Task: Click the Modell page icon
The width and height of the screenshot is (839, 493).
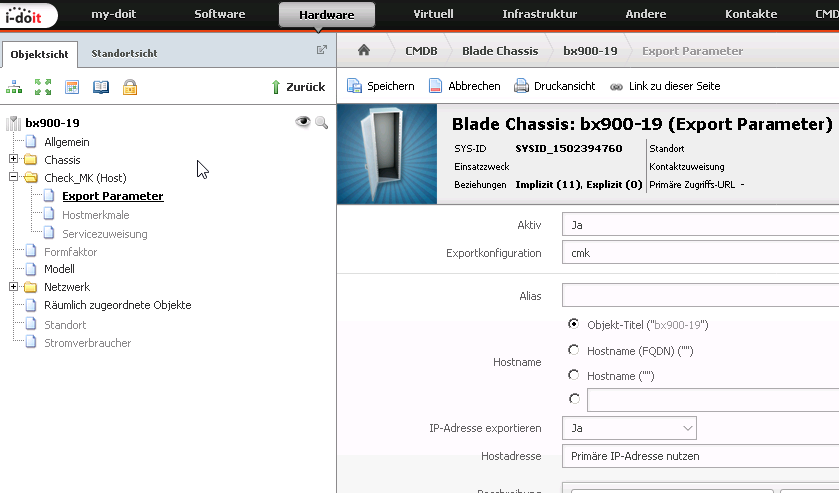Action: [x=31, y=269]
